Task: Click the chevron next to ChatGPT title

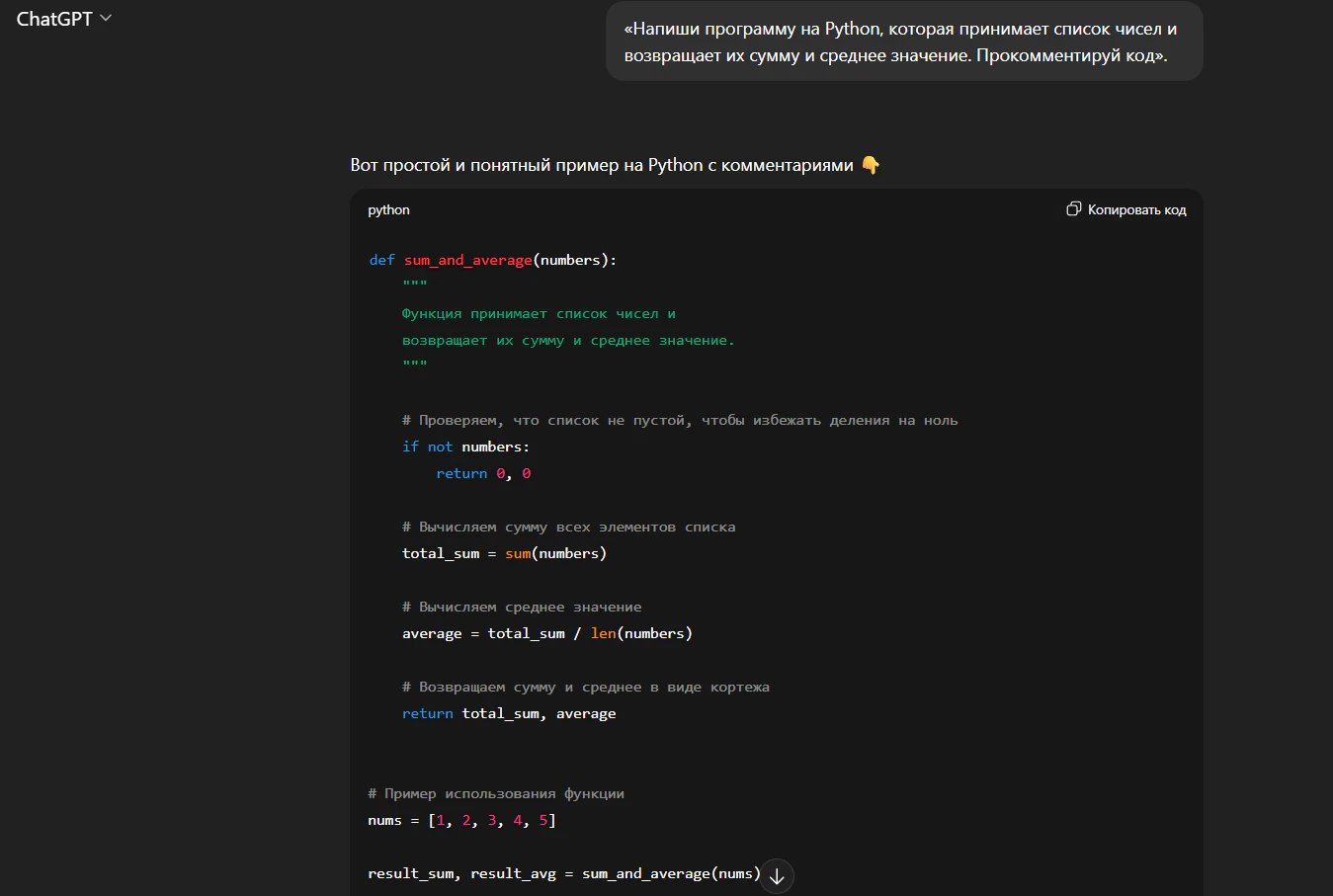Action: (x=106, y=19)
